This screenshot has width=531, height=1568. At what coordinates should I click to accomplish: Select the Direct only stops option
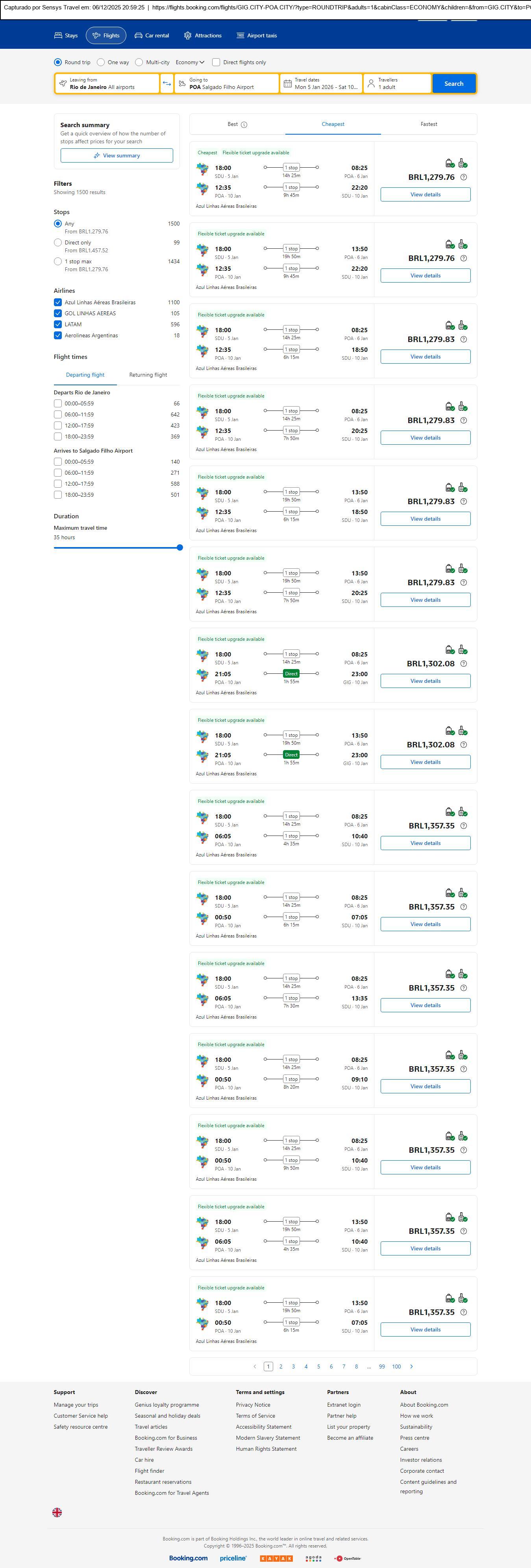[x=58, y=242]
